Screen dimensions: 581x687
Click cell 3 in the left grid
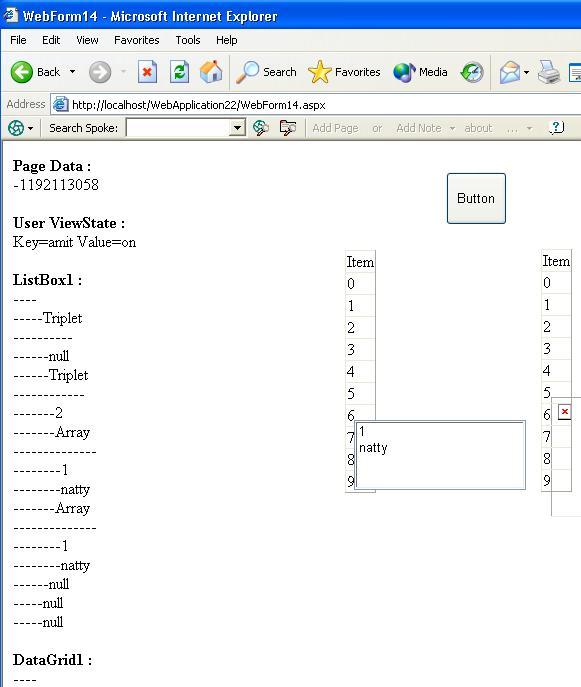(x=360, y=350)
